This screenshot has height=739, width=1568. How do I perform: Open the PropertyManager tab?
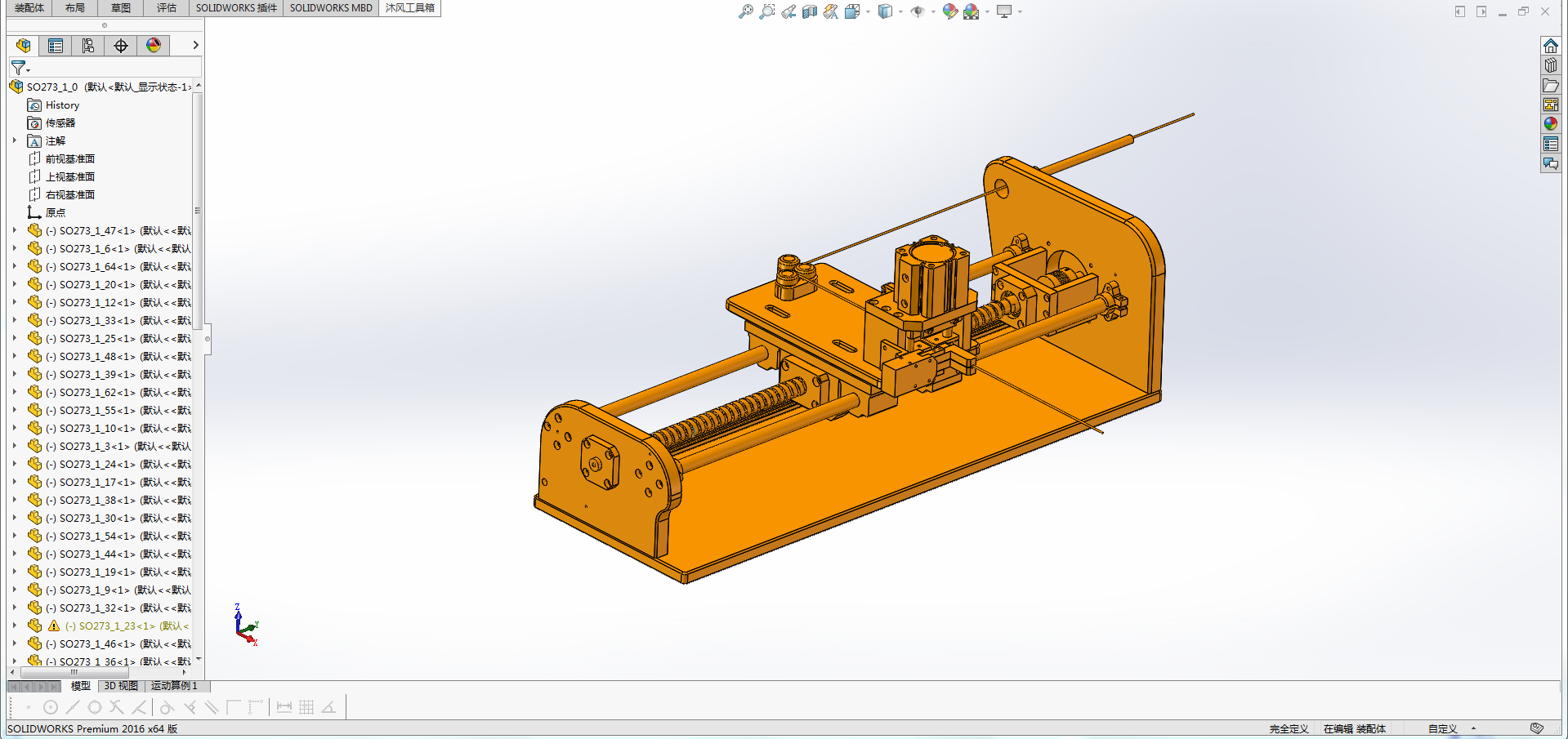tap(56, 46)
